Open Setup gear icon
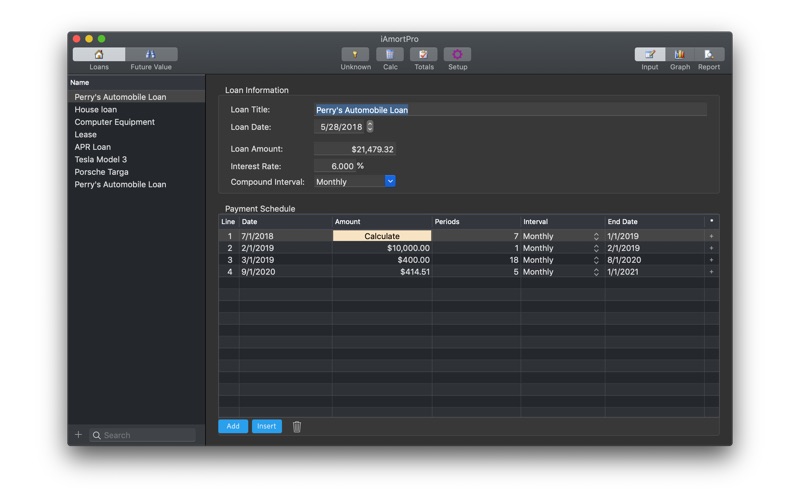Image resolution: width=800 pixels, height=500 pixels. tap(457, 54)
